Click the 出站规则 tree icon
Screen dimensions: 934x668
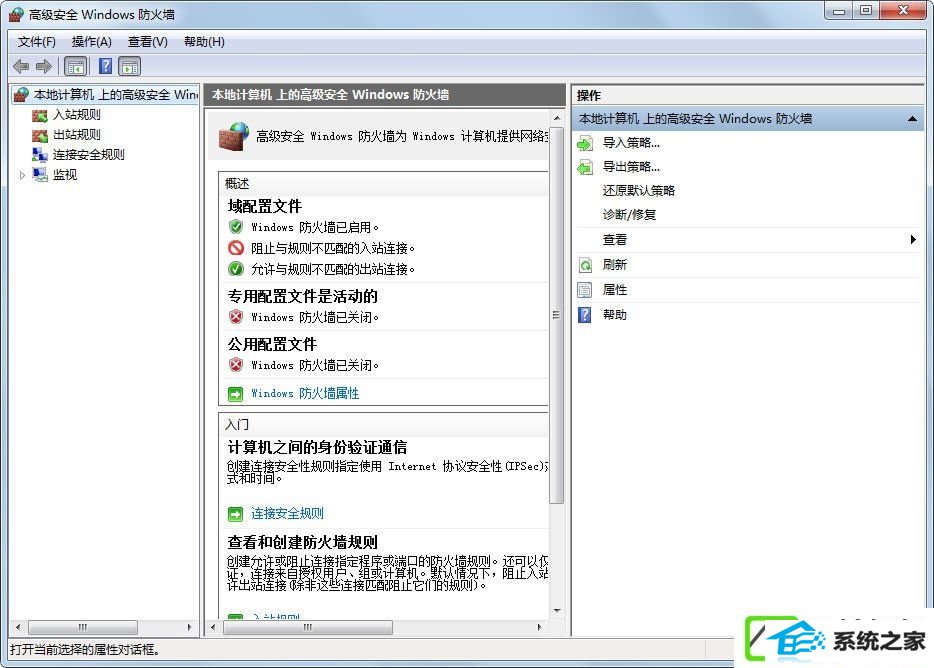click(x=39, y=135)
